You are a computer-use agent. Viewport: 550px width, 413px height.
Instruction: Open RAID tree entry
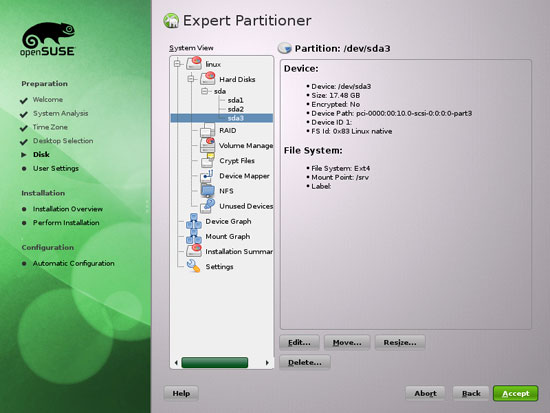point(228,131)
